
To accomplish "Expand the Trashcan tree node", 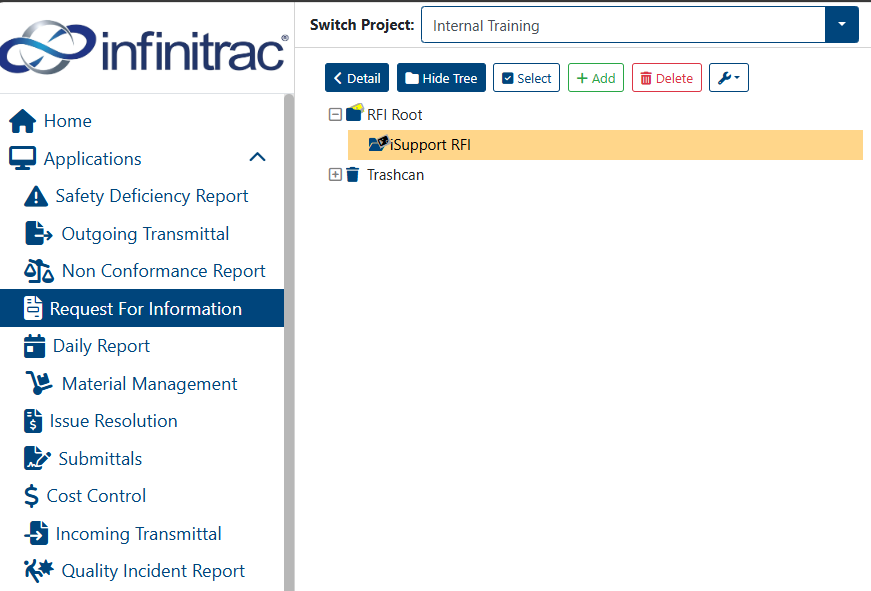I will (335, 174).
